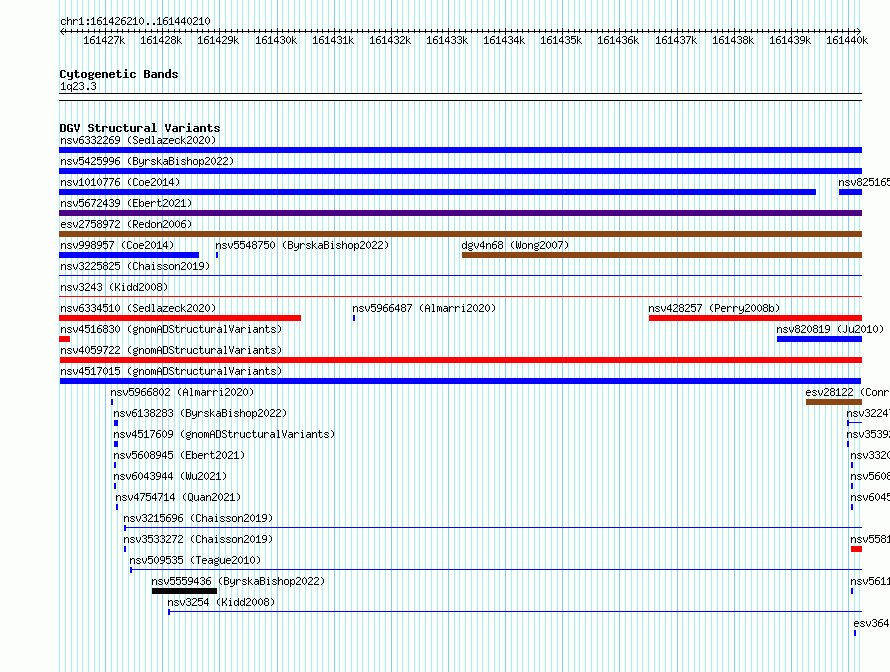Select nsv820819 (Ju2010) label
The height and width of the screenshot is (672, 890).
pos(830,329)
